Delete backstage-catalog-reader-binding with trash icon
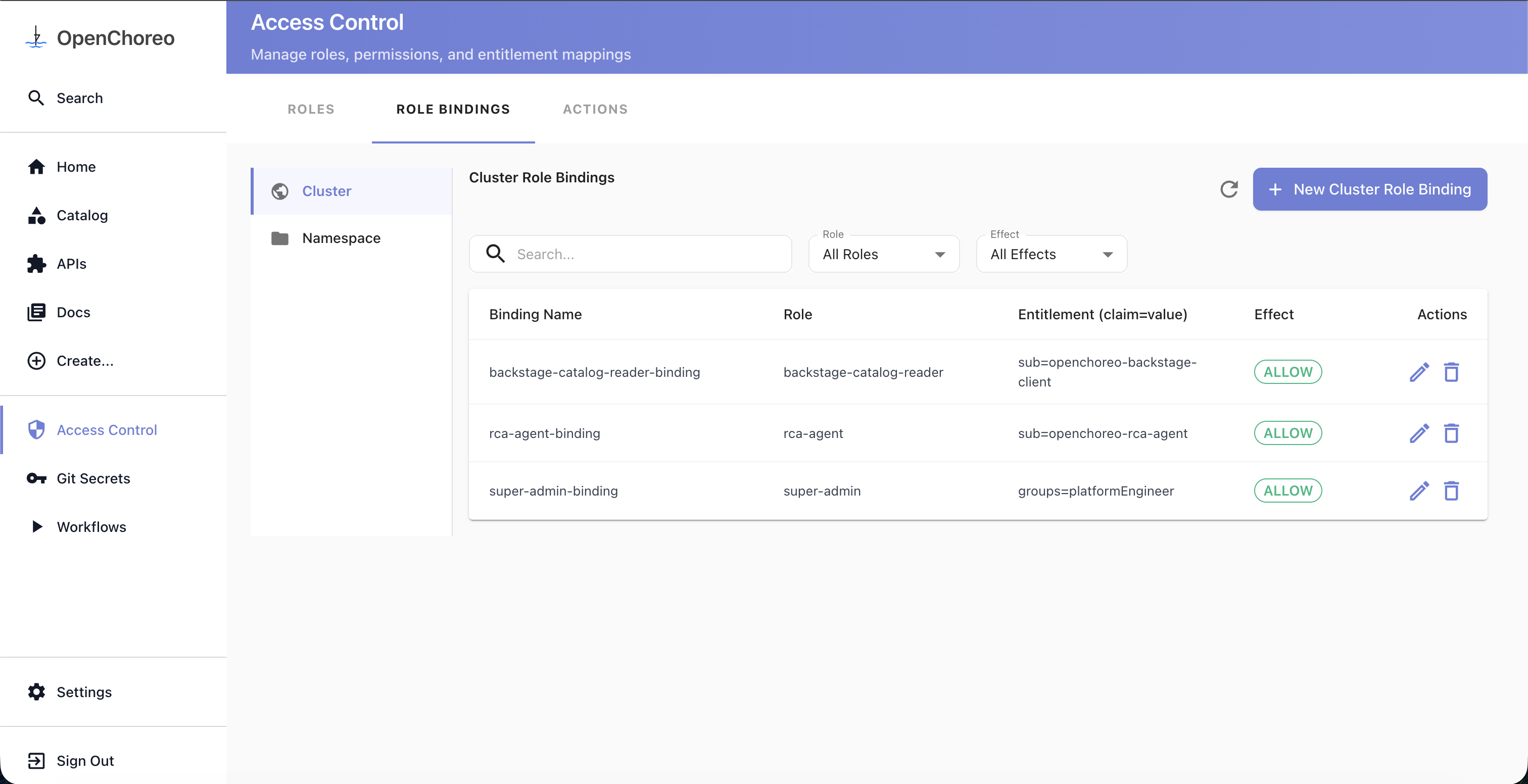The height and width of the screenshot is (784, 1528). pyautogui.click(x=1451, y=372)
